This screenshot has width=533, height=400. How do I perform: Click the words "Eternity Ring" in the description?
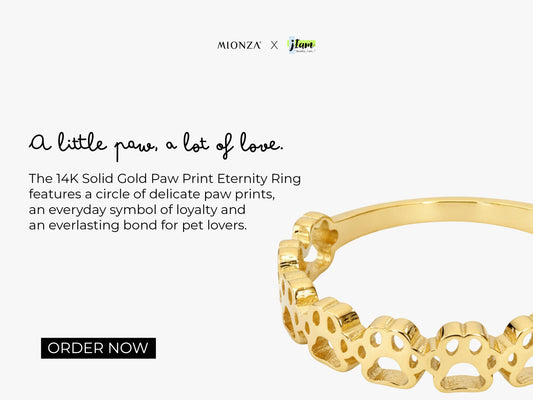[x=259, y=179]
